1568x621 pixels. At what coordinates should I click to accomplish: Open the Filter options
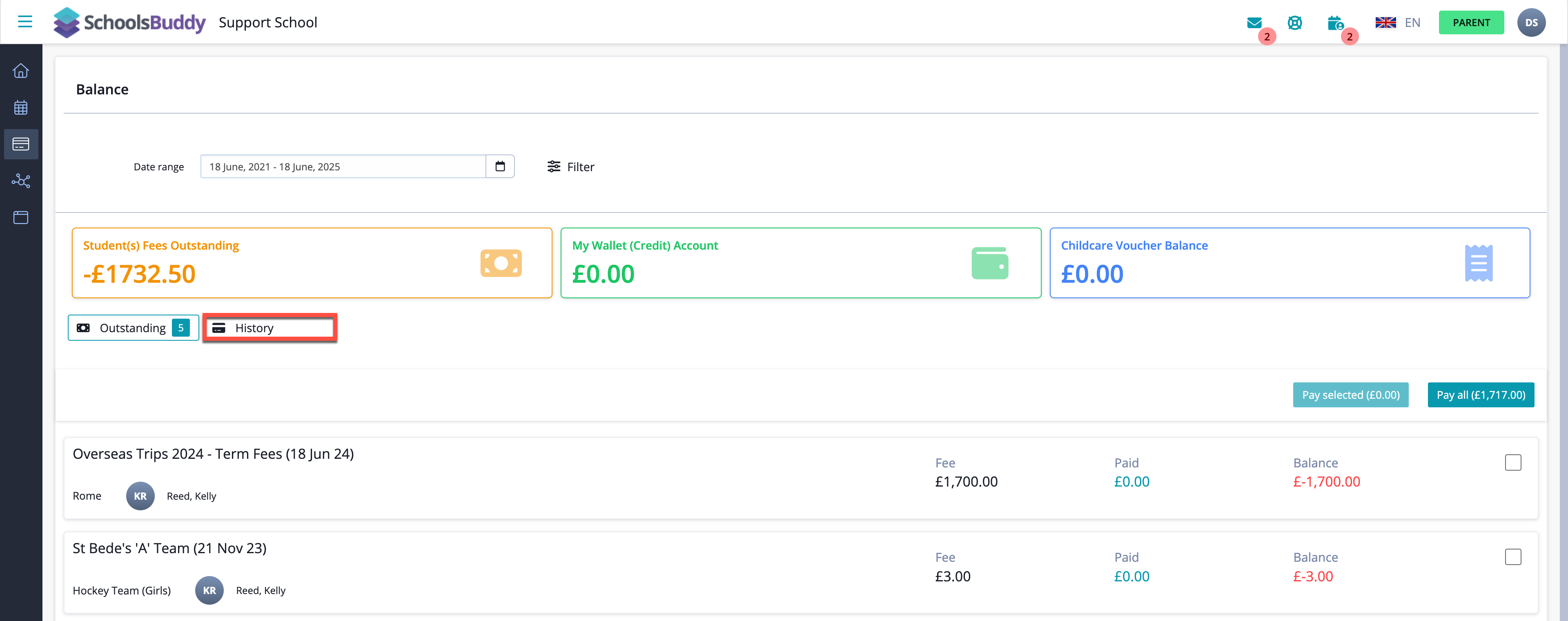[570, 167]
